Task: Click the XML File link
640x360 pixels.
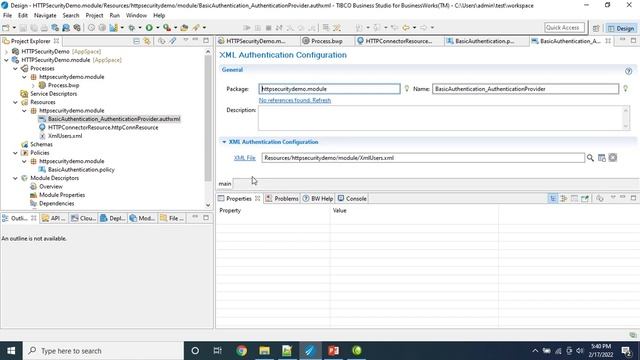Action: [244, 158]
